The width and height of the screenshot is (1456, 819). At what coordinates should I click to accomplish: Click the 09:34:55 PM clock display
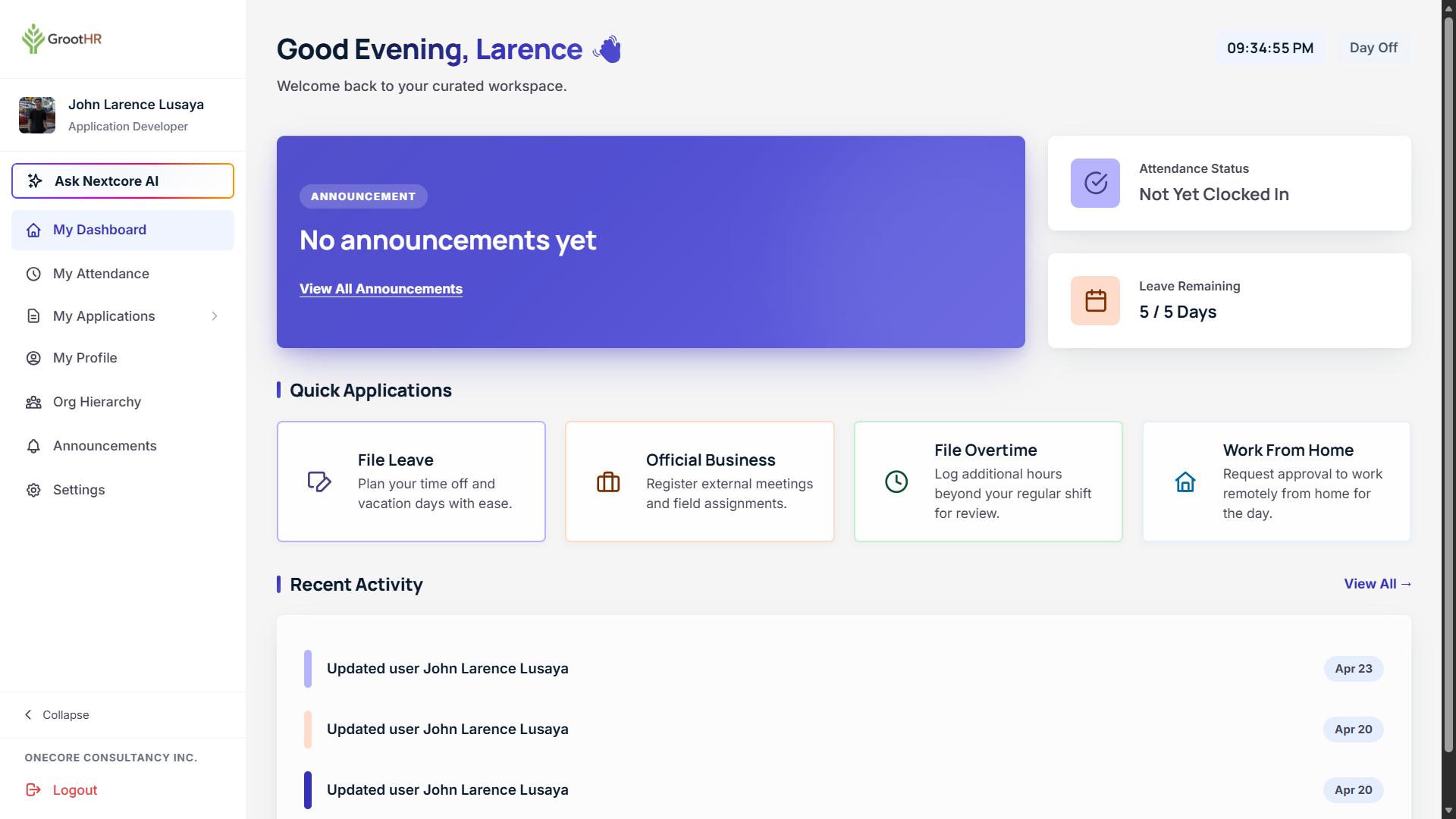(1270, 48)
